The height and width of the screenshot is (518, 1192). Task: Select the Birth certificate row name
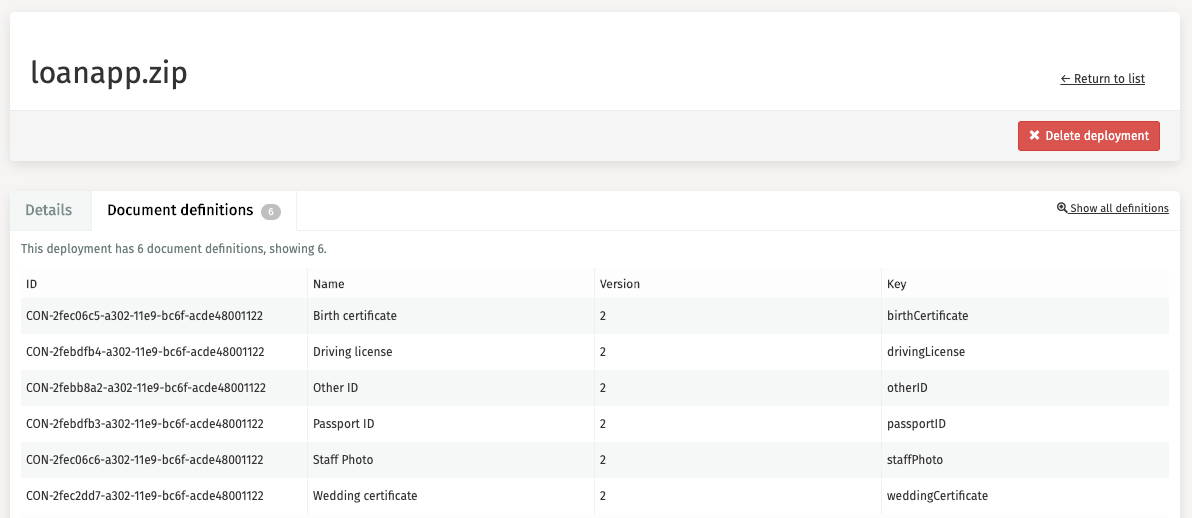coord(355,316)
